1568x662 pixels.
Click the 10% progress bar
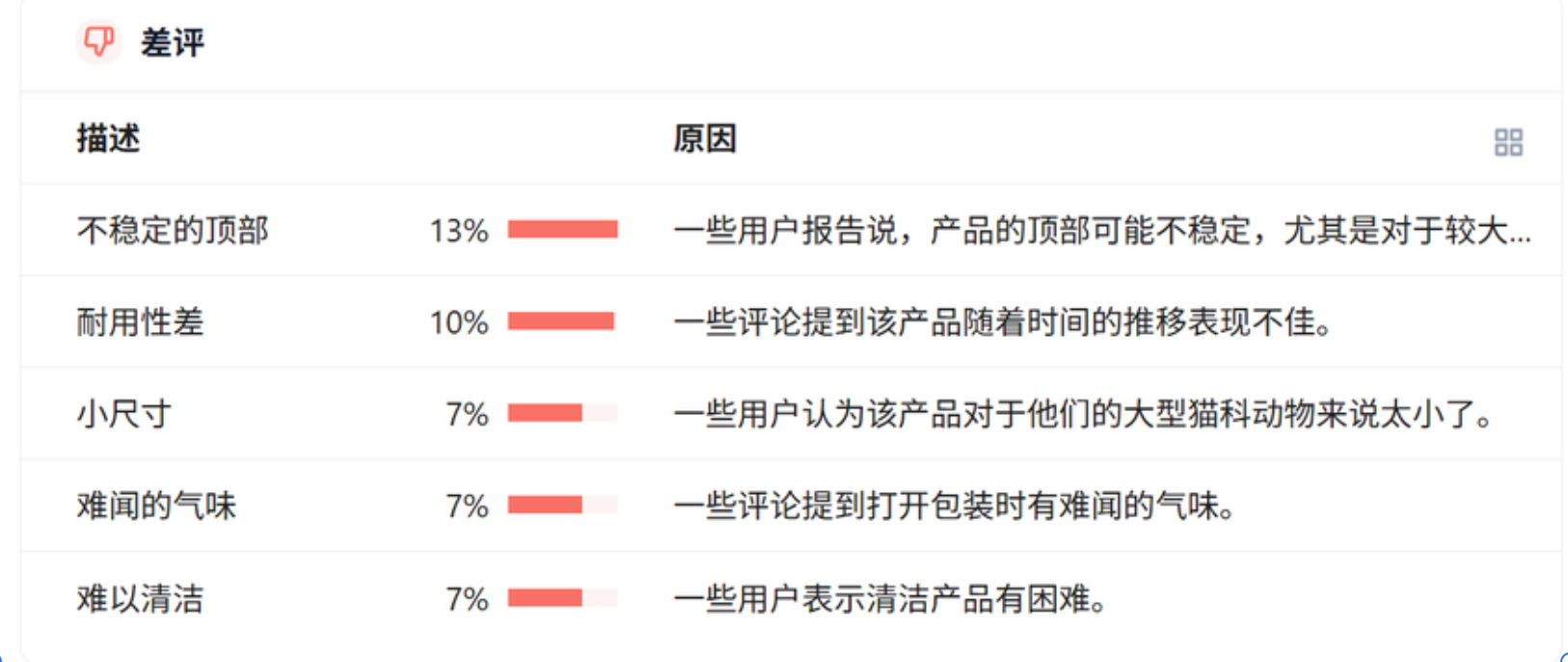pos(562,321)
